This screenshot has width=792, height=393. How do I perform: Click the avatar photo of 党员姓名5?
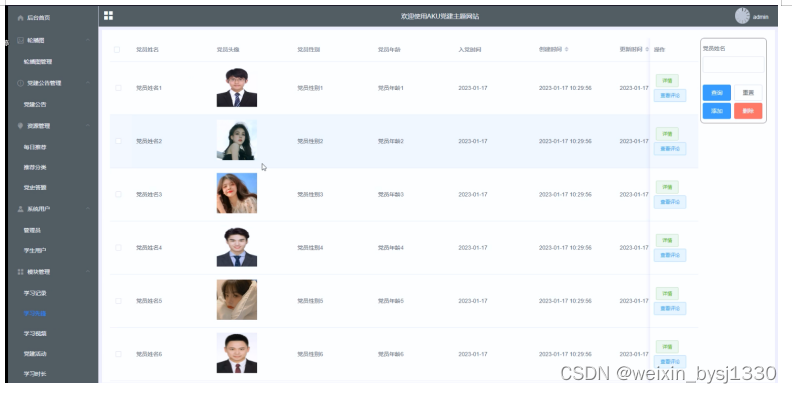click(x=237, y=300)
